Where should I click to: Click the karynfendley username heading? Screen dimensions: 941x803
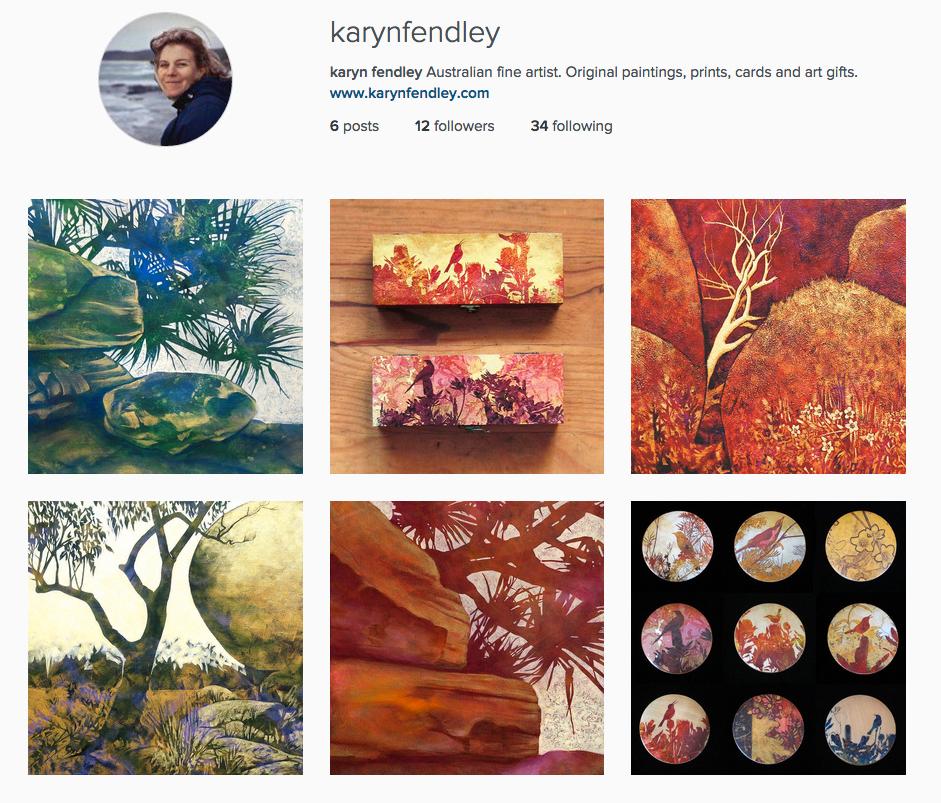click(x=415, y=33)
